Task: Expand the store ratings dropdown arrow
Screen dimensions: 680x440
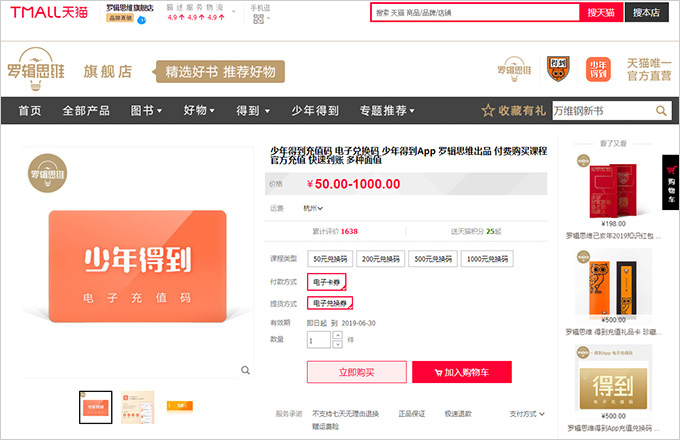Action: tap(234, 11)
